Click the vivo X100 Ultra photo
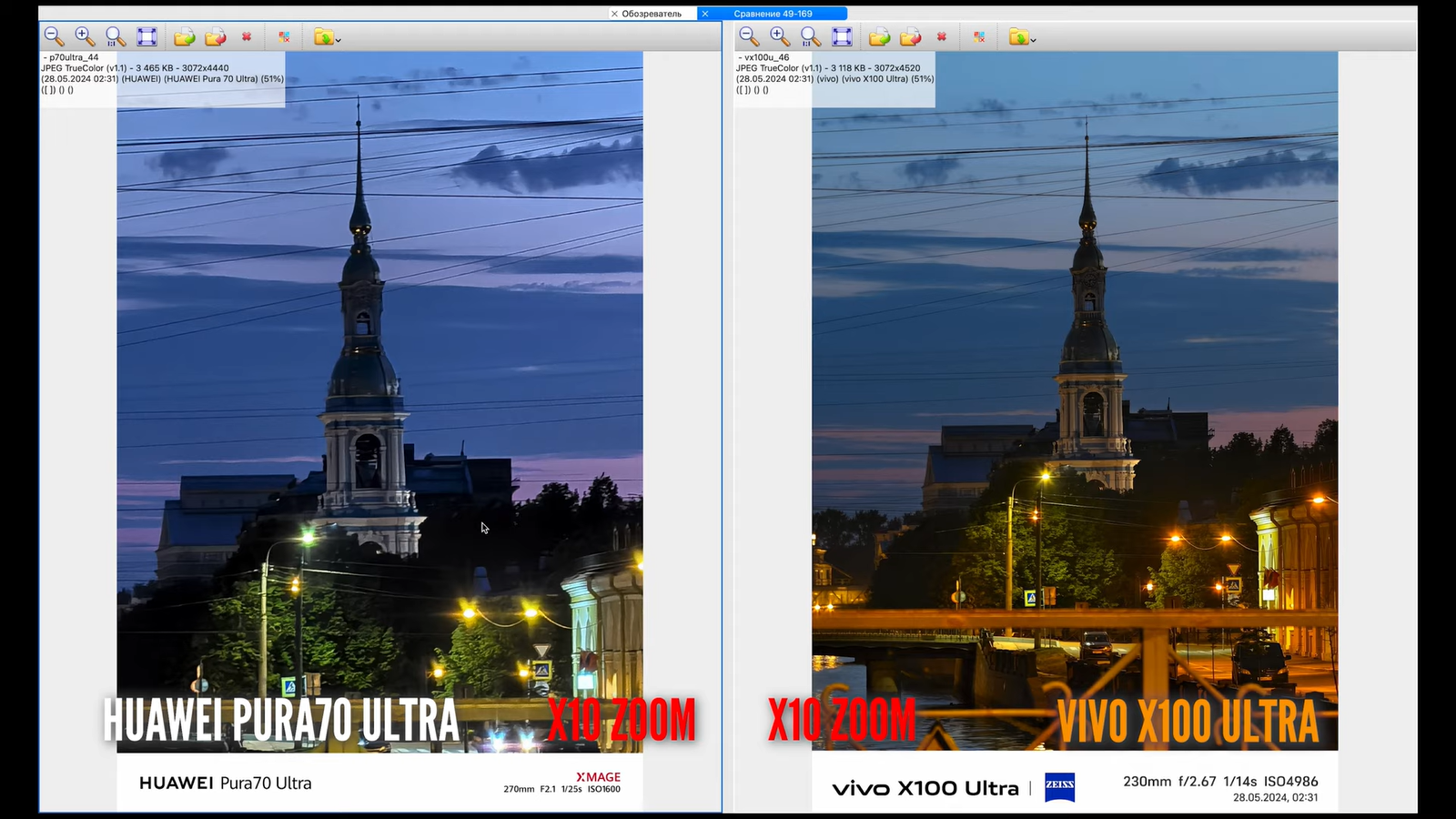 click(1074, 400)
